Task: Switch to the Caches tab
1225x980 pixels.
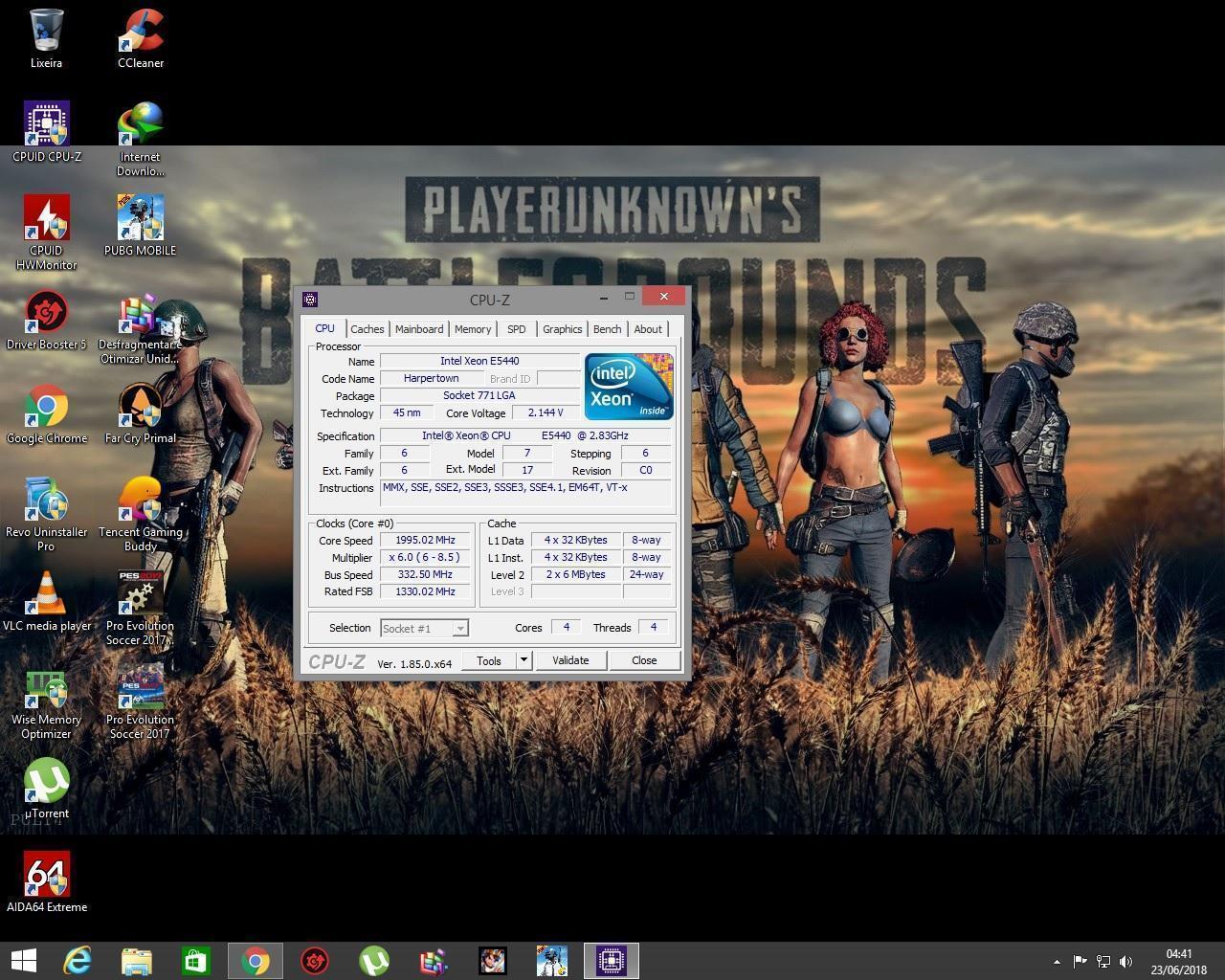Action: click(x=367, y=329)
